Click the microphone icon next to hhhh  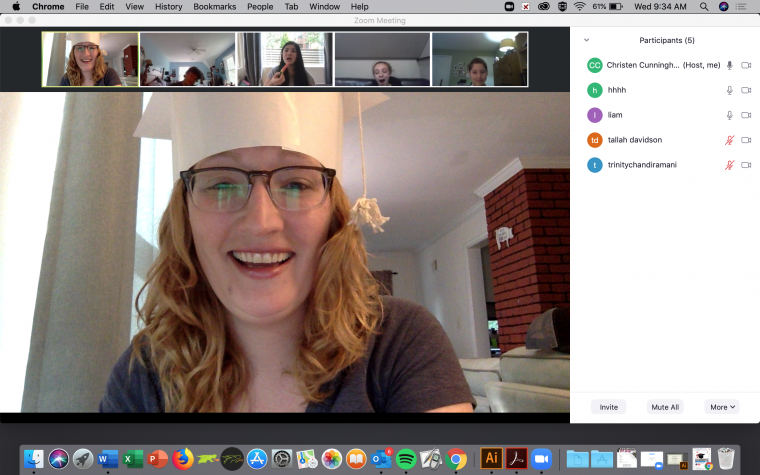coord(729,90)
